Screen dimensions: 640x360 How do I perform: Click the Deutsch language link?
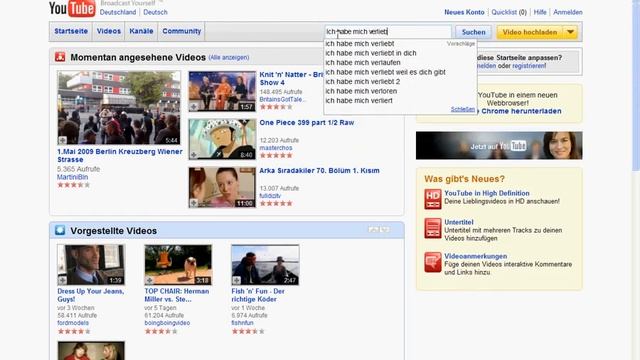(x=155, y=12)
